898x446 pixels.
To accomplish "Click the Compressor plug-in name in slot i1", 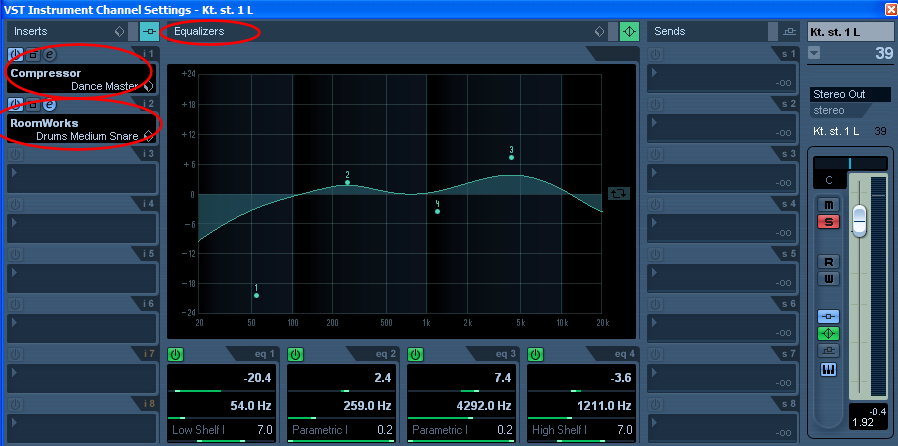I will [x=46, y=73].
